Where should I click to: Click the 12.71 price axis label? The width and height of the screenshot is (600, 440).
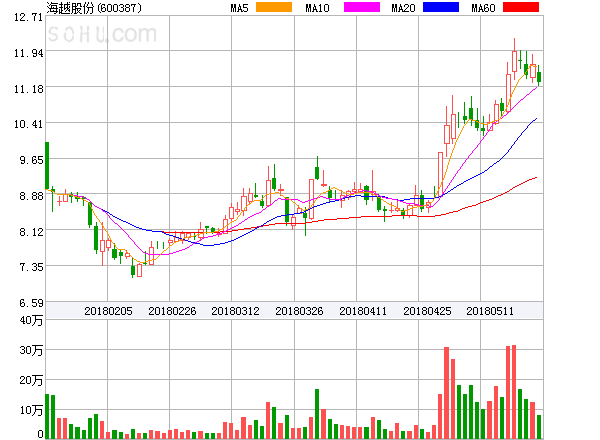coord(28,17)
